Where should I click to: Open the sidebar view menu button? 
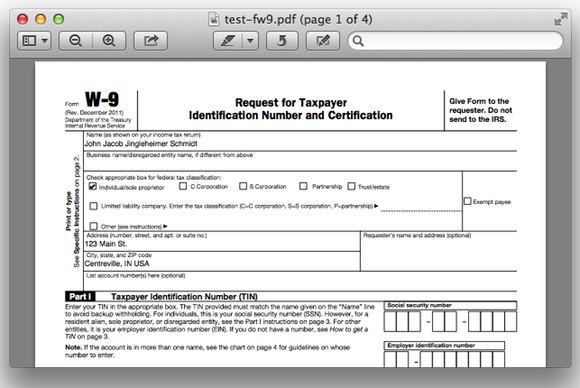tap(34, 40)
